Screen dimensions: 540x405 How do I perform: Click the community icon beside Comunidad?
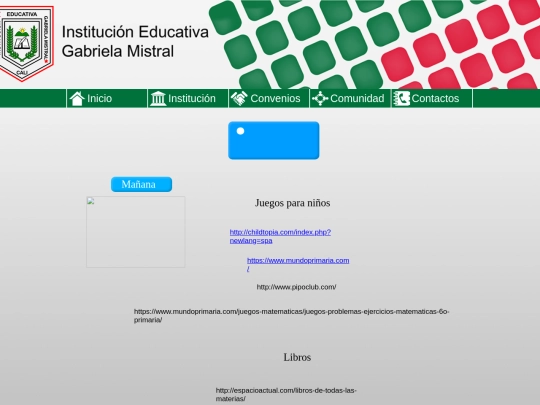[x=320, y=98]
